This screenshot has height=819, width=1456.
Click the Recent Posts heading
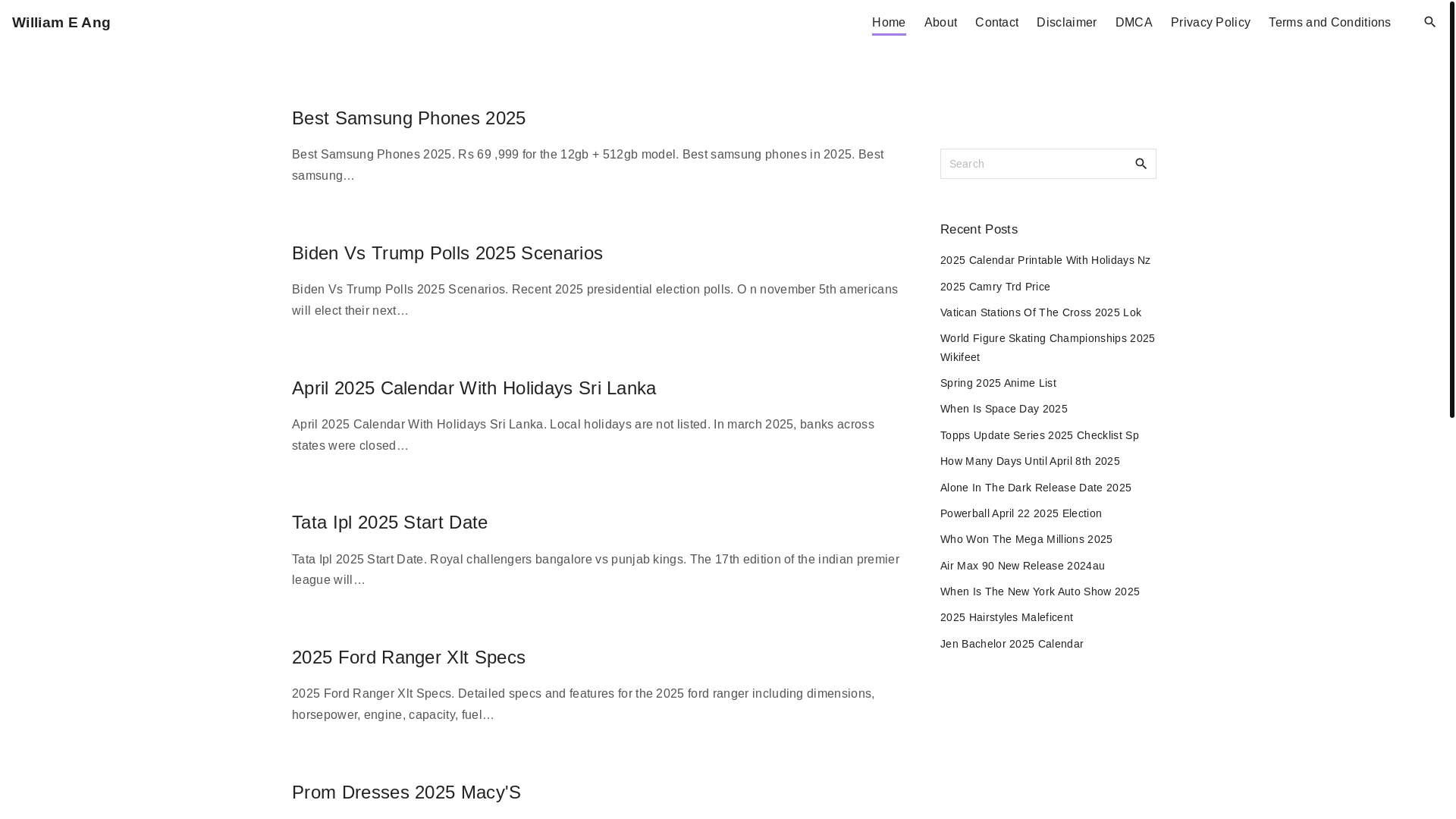pos(979,230)
